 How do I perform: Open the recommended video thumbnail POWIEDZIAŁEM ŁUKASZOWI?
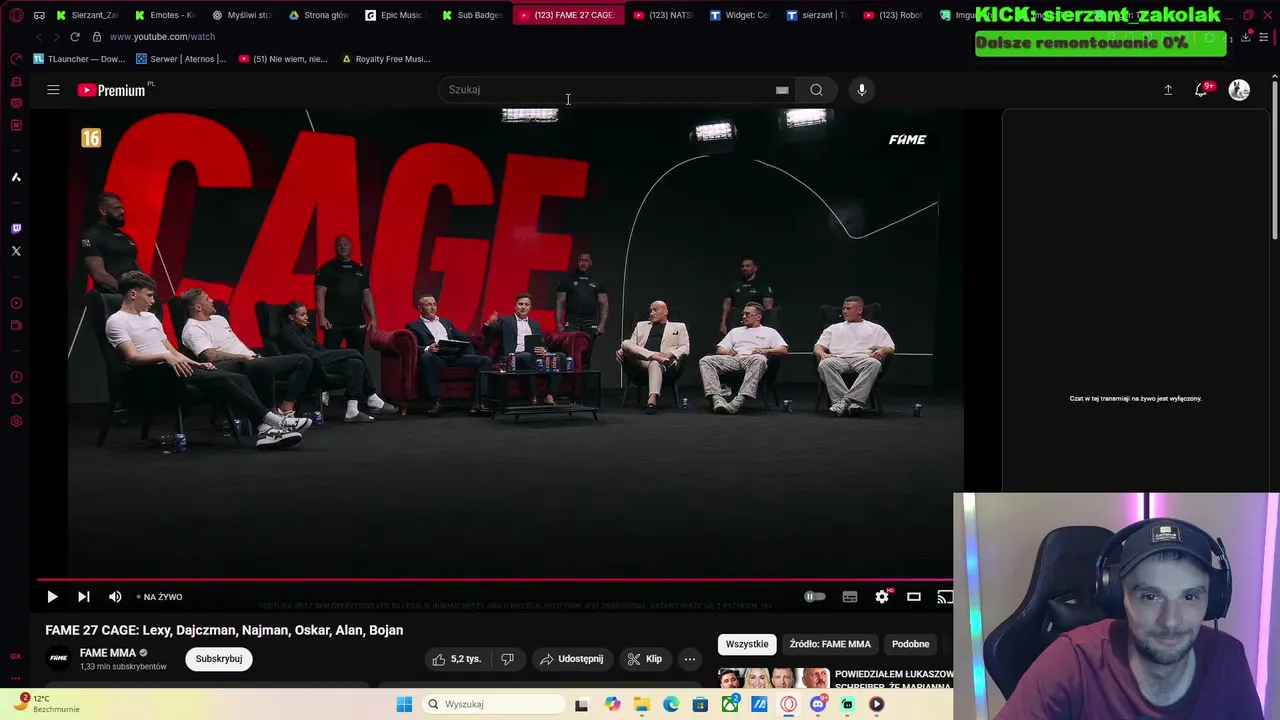tap(773, 679)
